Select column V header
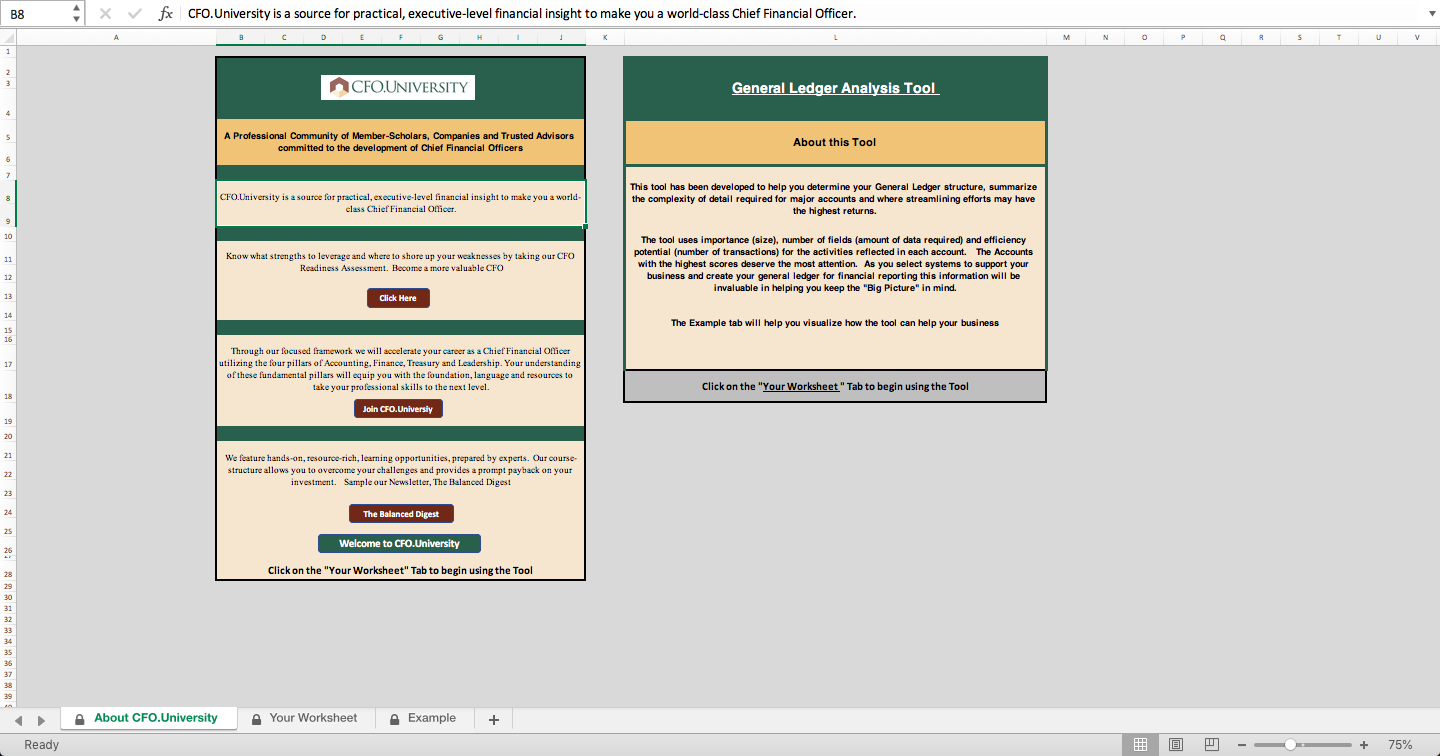Screen dimensions: 1440x756 pyautogui.click(x=1417, y=38)
